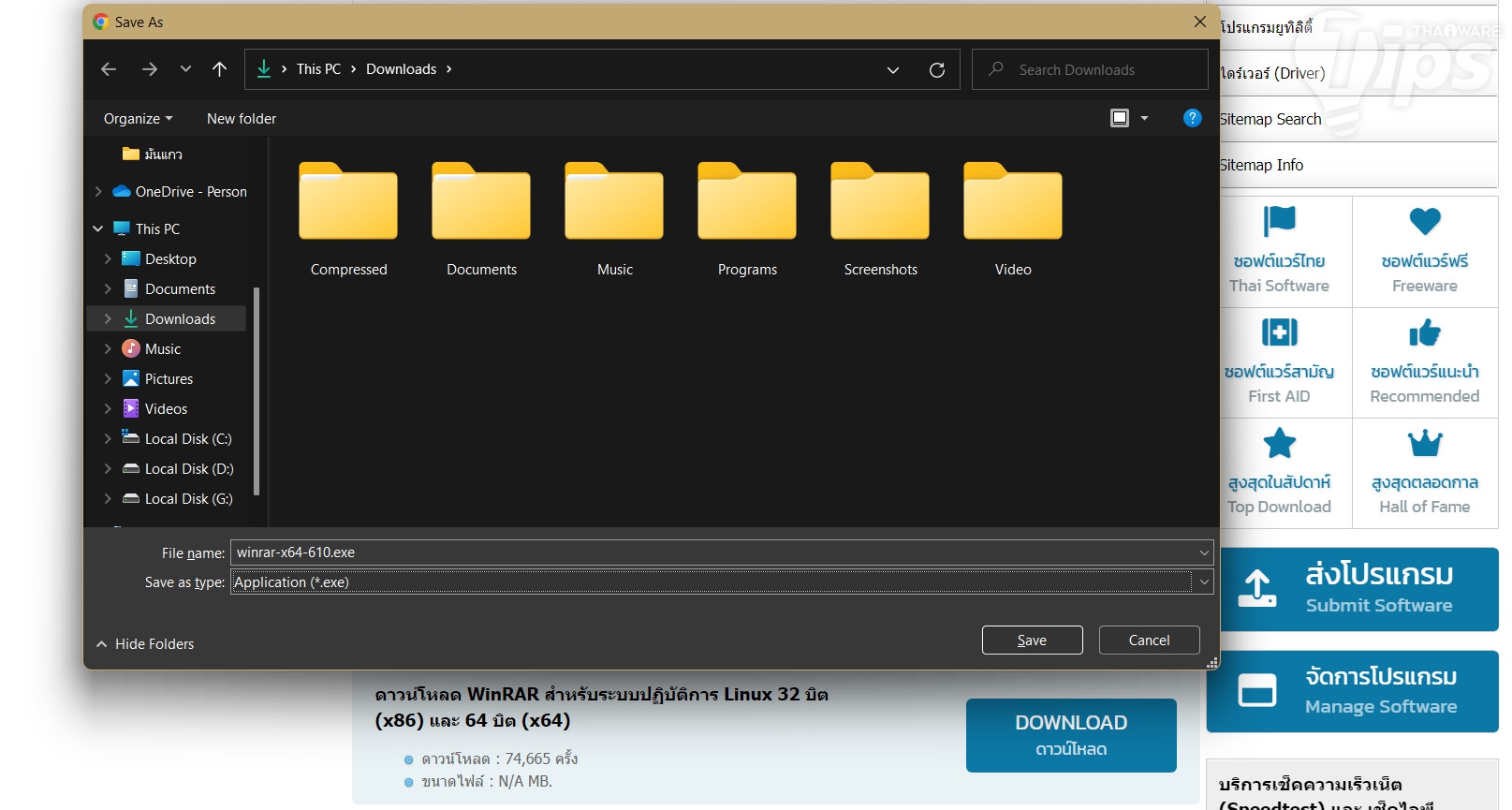The width and height of the screenshot is (1512, 810).
Task: Expand the Downloads node in sidebar
Action: click(x=108, y=318)
